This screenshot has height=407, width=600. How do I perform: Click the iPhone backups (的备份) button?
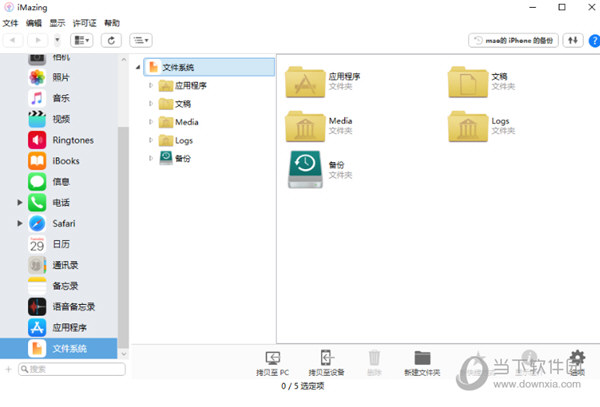pyautogui.click(x=513, y=40)
